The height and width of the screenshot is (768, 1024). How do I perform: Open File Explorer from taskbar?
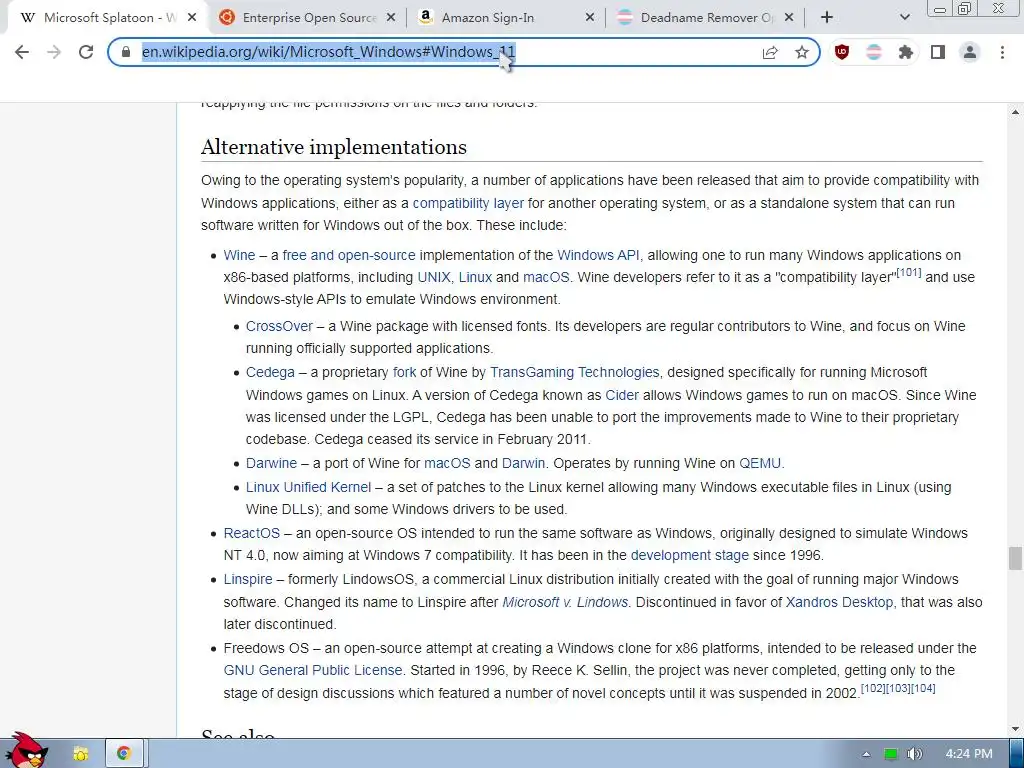(x=80, y=754)
